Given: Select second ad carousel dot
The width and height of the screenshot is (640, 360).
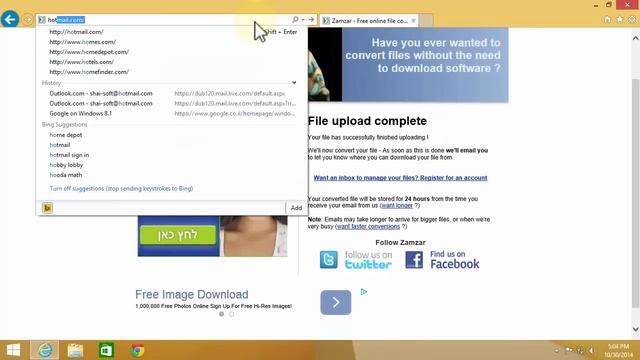Looking at the screenshot, I should pyautogui.click(x=231, y=314).
